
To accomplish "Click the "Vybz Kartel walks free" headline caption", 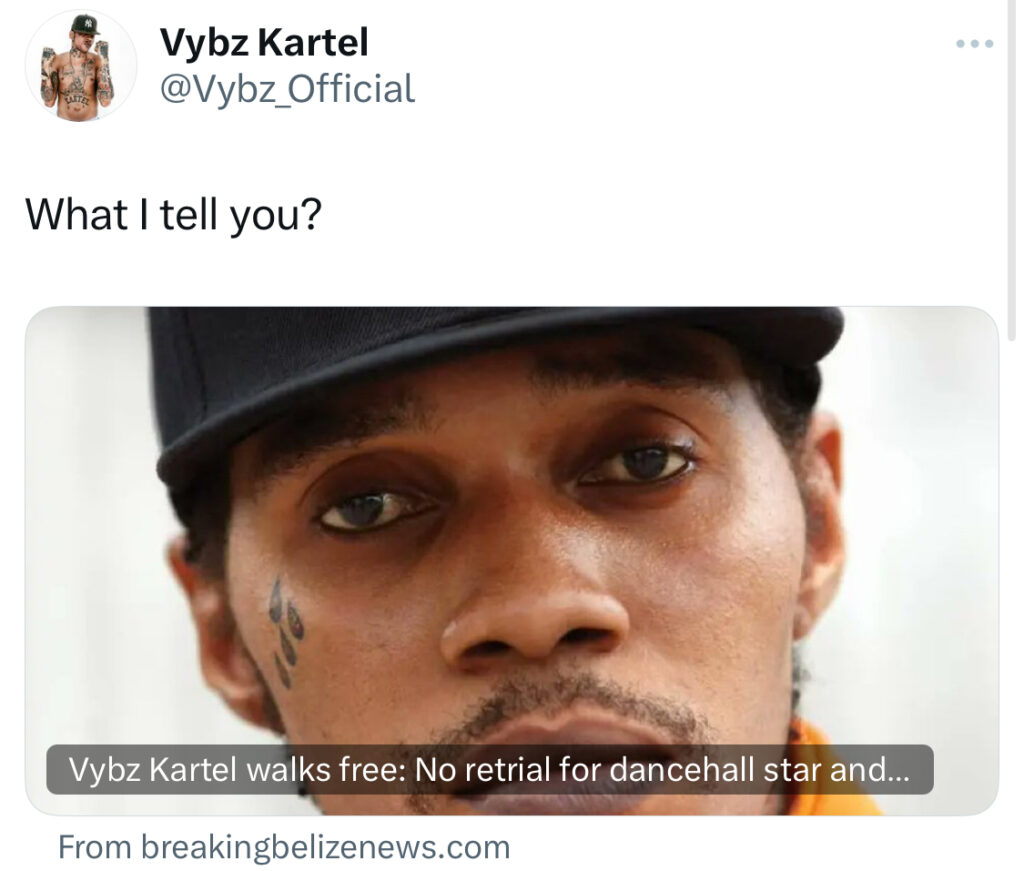I will 490,769.
